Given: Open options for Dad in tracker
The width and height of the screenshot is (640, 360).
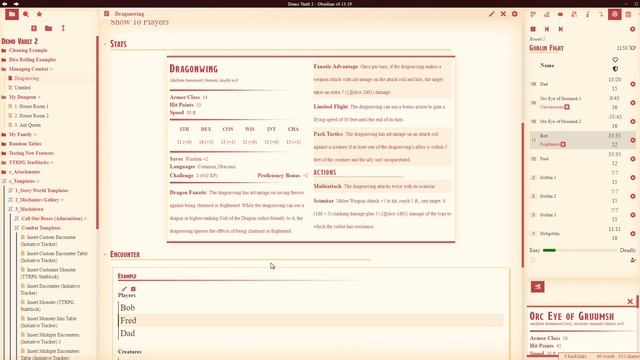Looking at the screenshot, I should pyautogui.click(x=633, y=84).
